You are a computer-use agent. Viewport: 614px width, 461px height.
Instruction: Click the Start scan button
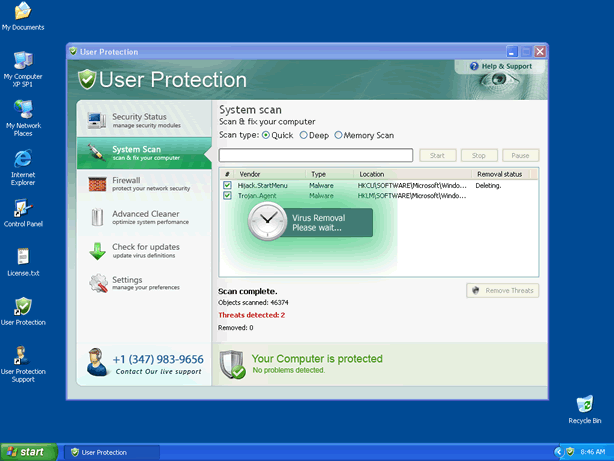click(x=437, y=155)
